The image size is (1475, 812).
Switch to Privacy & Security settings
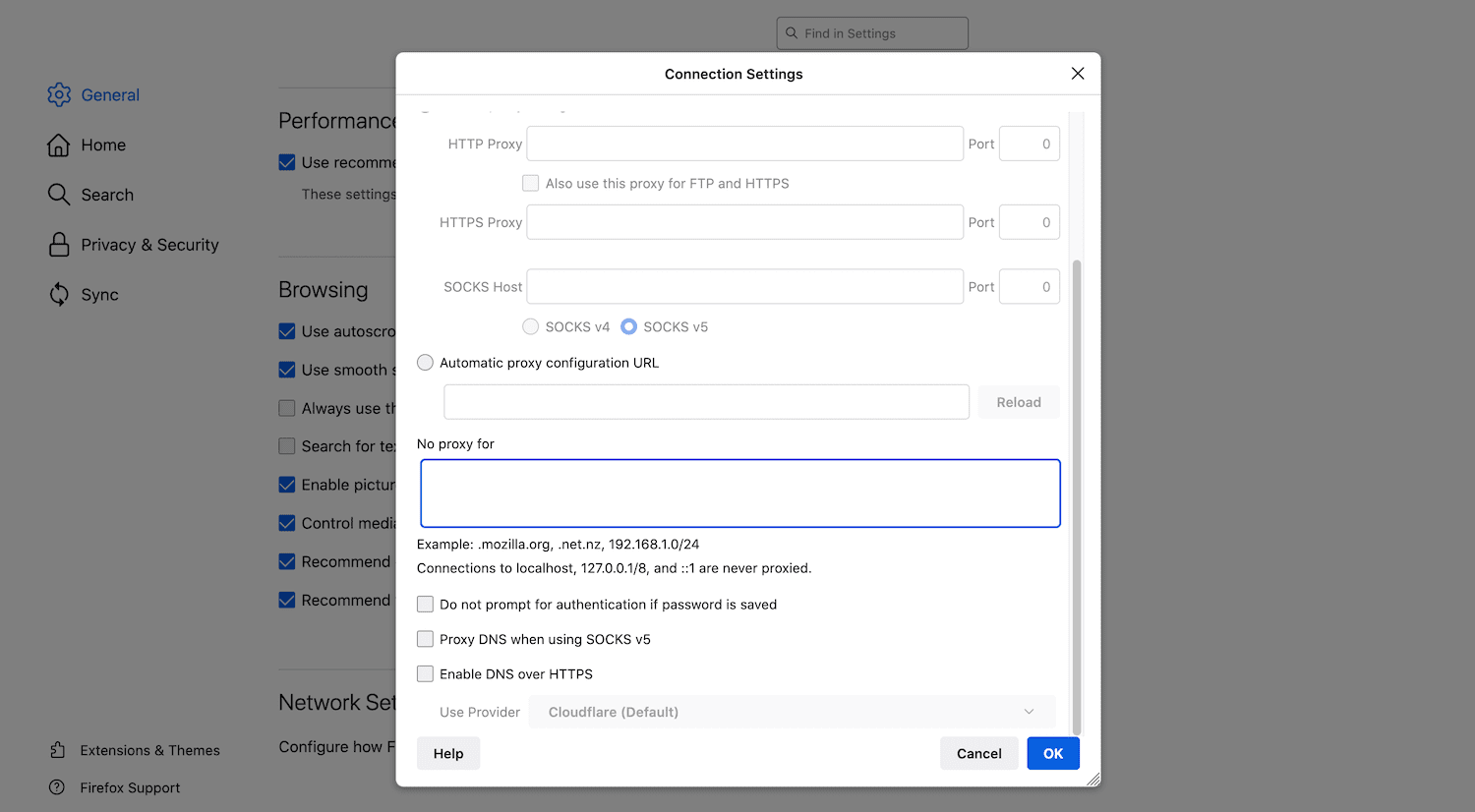(148, 244)
